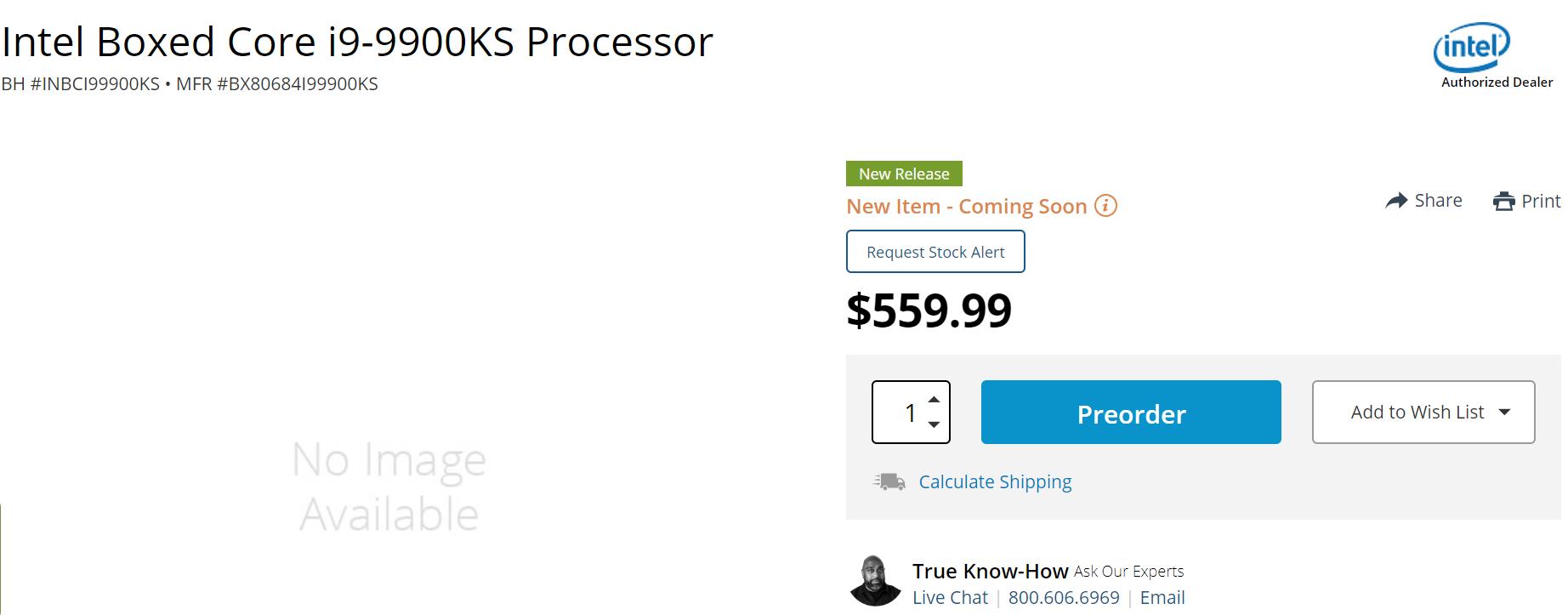Open the Calculate Shipping link
This screenshot has height=615, width=1568.
[x=995, y=482]
